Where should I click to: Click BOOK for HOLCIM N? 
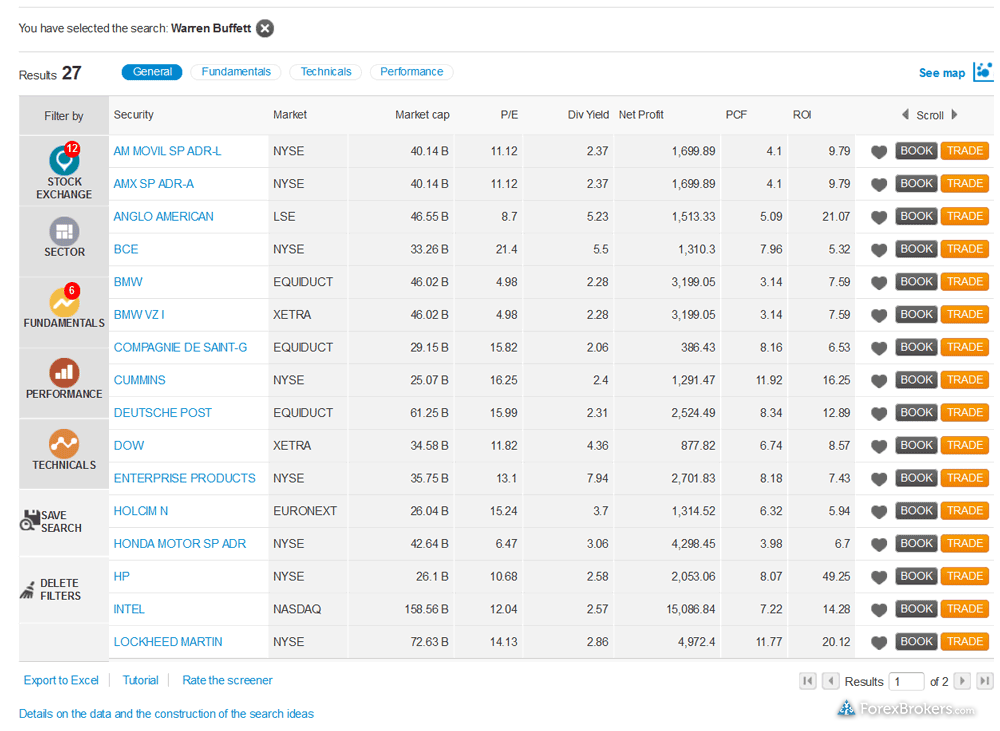[916, 511]
